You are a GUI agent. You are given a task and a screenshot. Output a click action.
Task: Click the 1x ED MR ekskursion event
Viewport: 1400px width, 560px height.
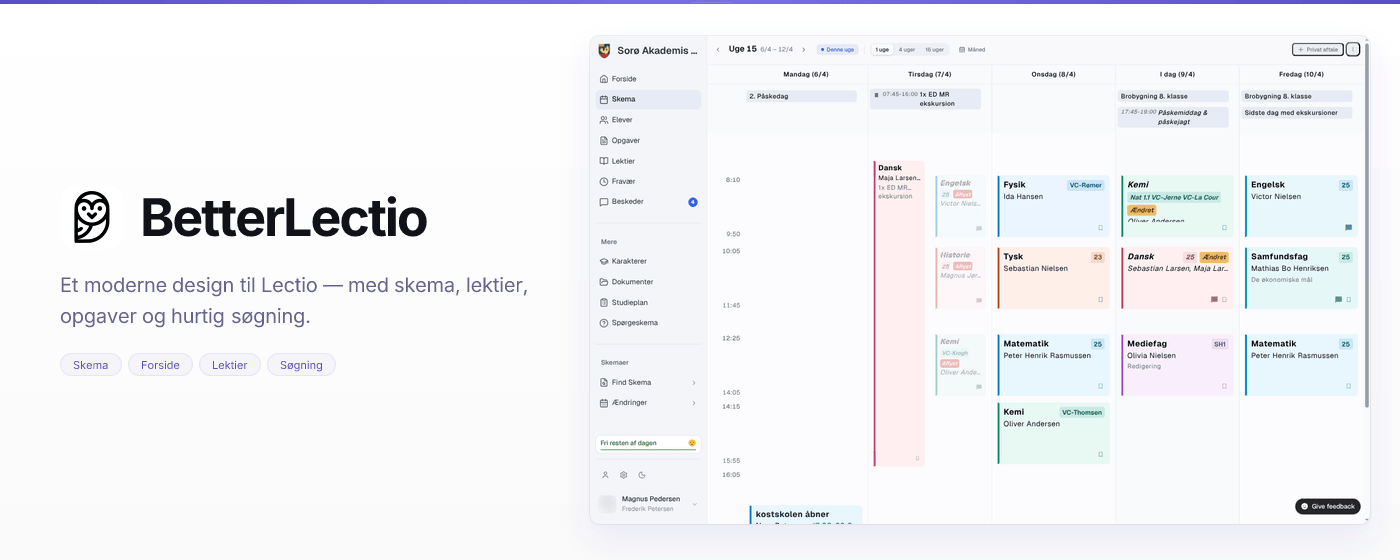(x=925, y=98)
